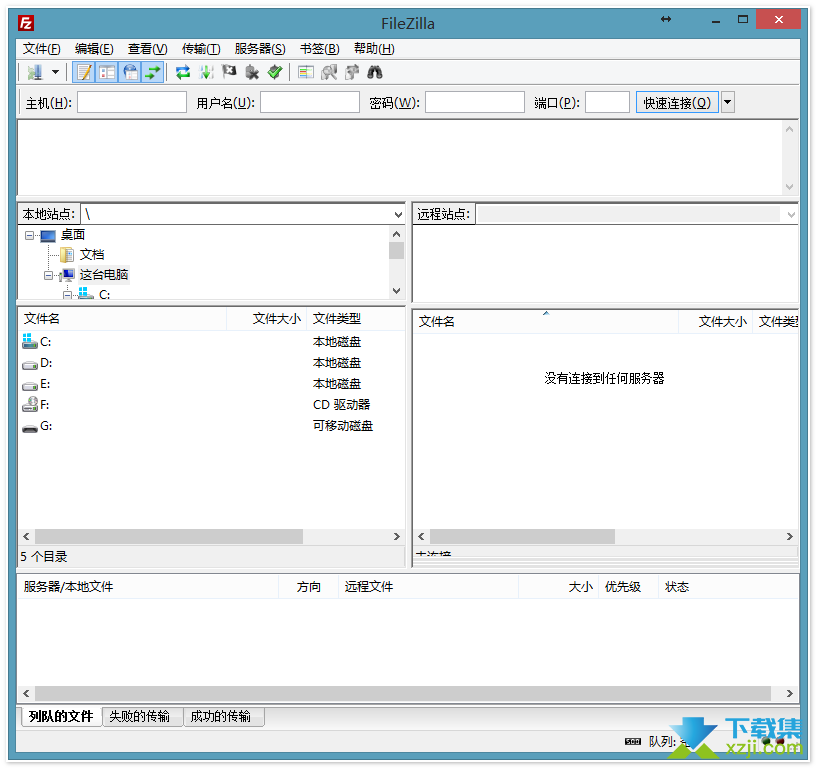The height and width of the screenshot is (768, 816).
Task: Click the local tree scrollbar down arrow
Action: 397,291
